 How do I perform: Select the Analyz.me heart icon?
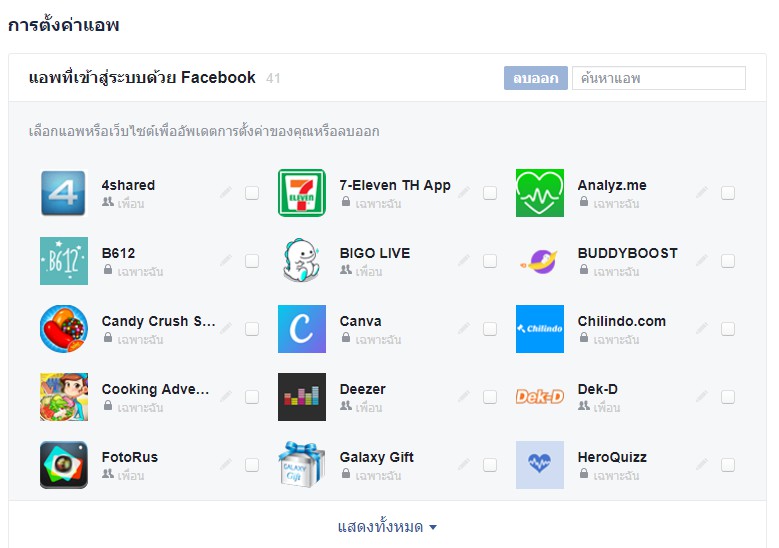pyautogui.click(x=540, y=193)
